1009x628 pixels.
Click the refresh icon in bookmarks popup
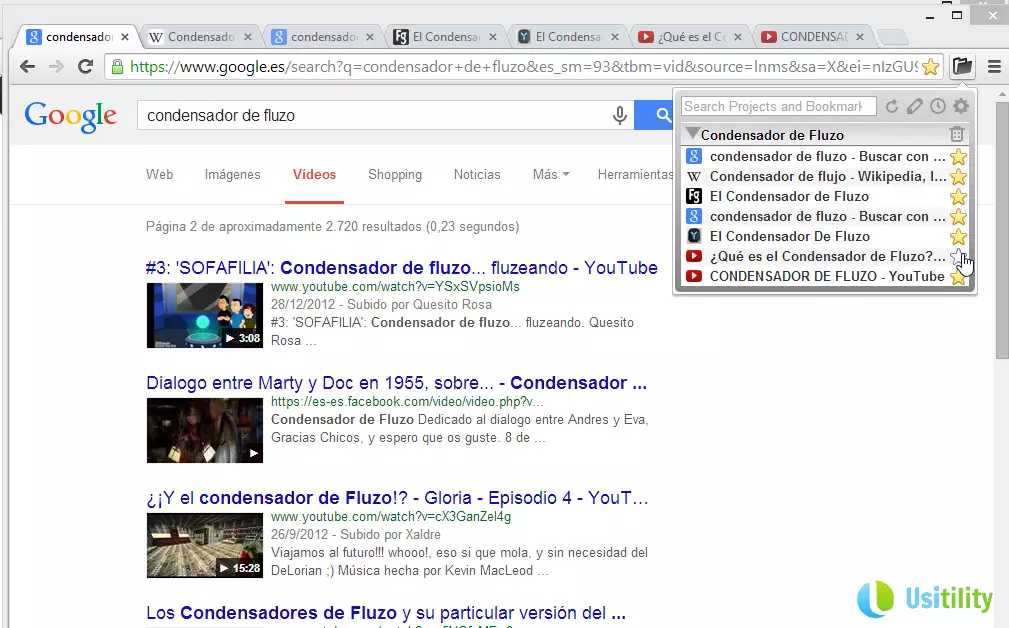point(892,106)
